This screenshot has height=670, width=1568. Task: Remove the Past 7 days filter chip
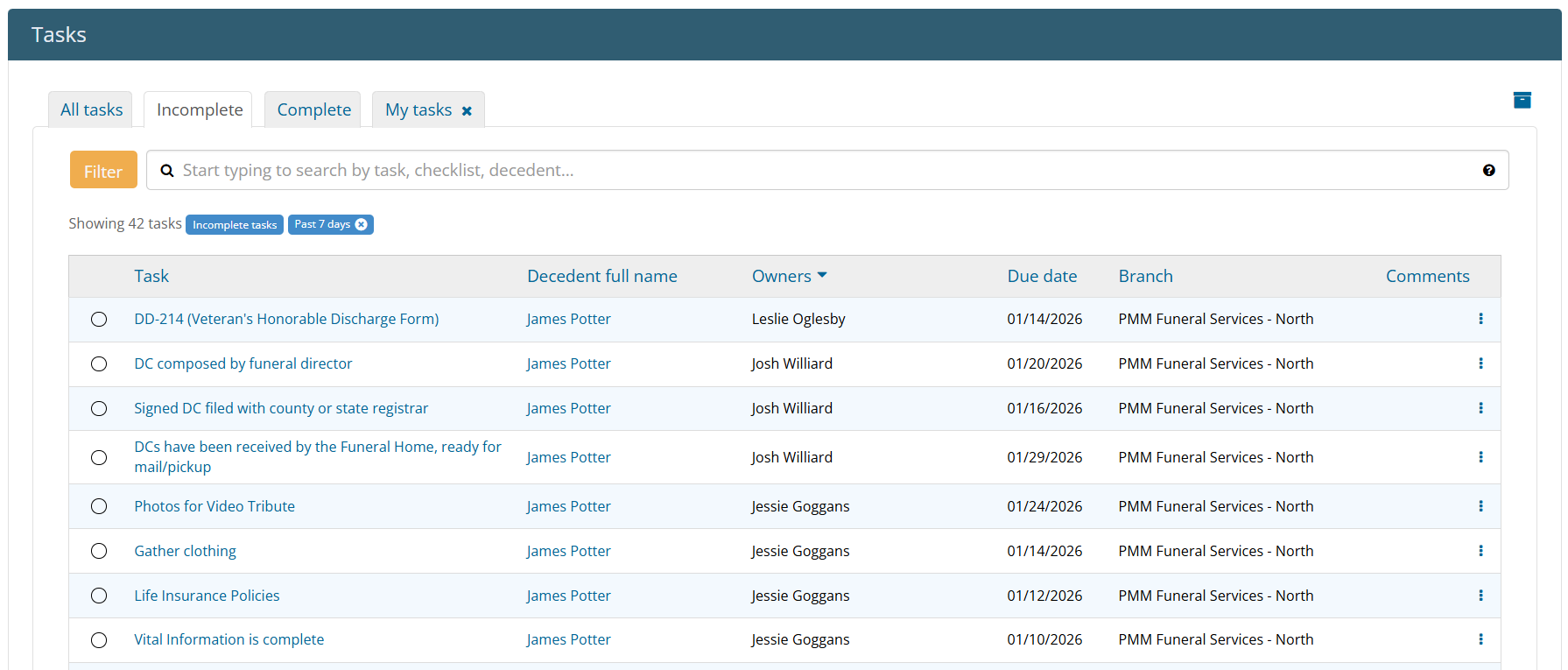click(361, 225)
